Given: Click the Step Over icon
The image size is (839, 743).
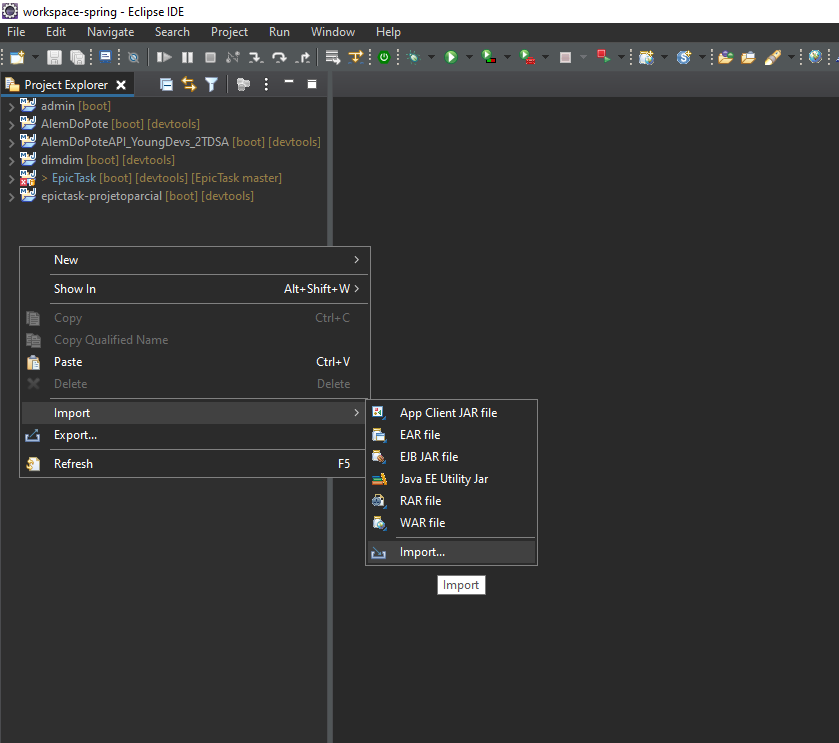Looking at the screenshot, I should 279,57.
